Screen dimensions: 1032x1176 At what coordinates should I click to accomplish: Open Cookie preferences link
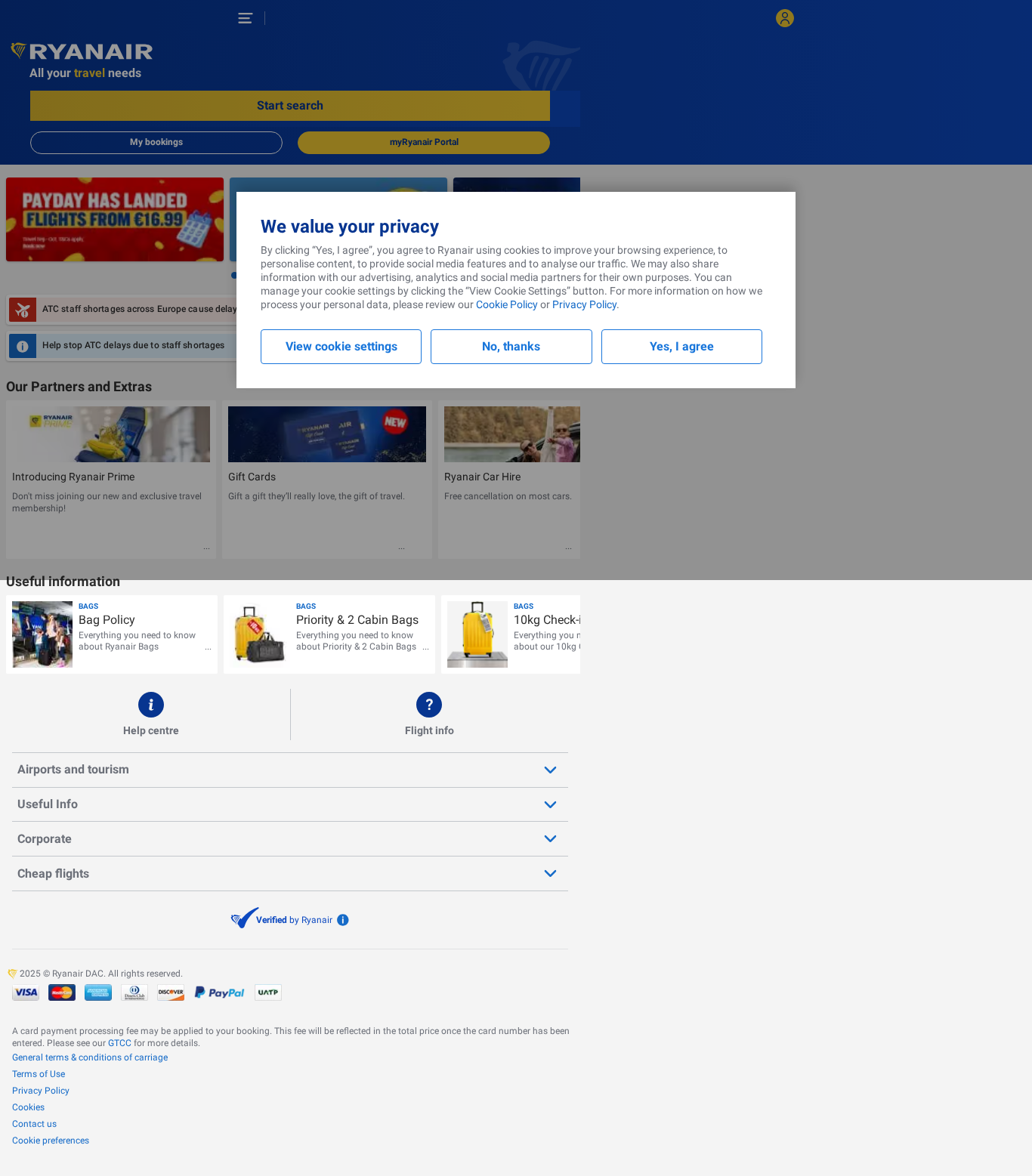(x=51, y=1141)
